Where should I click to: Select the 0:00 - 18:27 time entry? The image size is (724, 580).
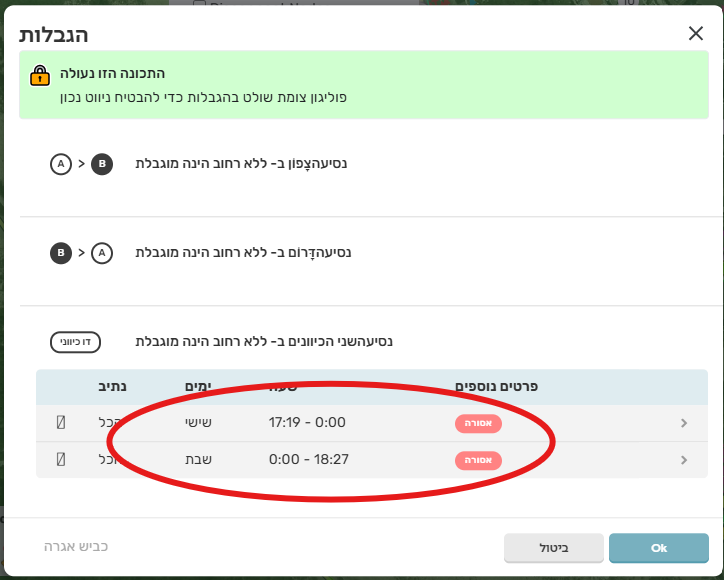click(307, 460)
